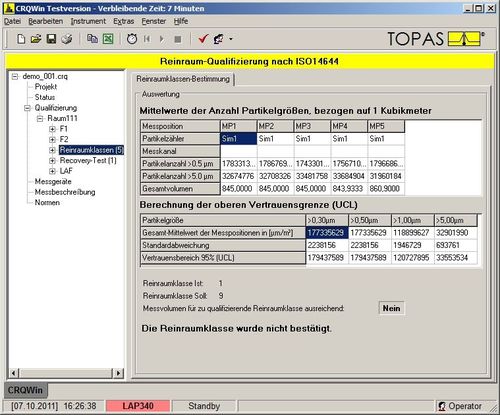Click the MP5 column header
This screenshot has height=415, width=500.
[x=386, y=126]
